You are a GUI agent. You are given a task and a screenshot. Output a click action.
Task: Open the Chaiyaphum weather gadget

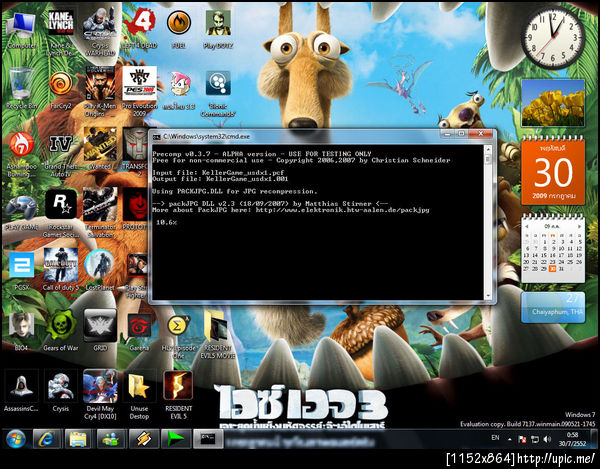[553, 307]
